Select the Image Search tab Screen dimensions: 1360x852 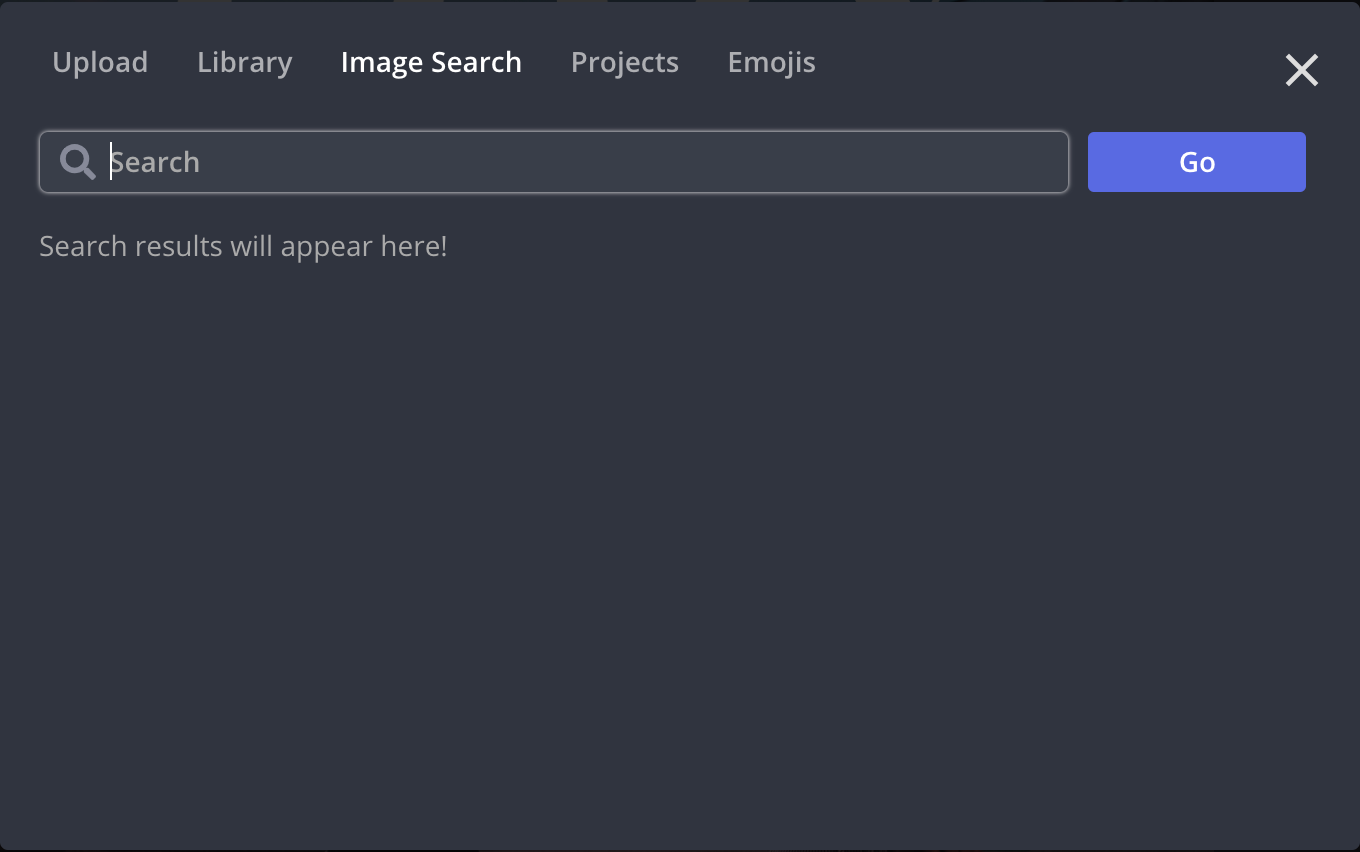click(x=431, y=62)
